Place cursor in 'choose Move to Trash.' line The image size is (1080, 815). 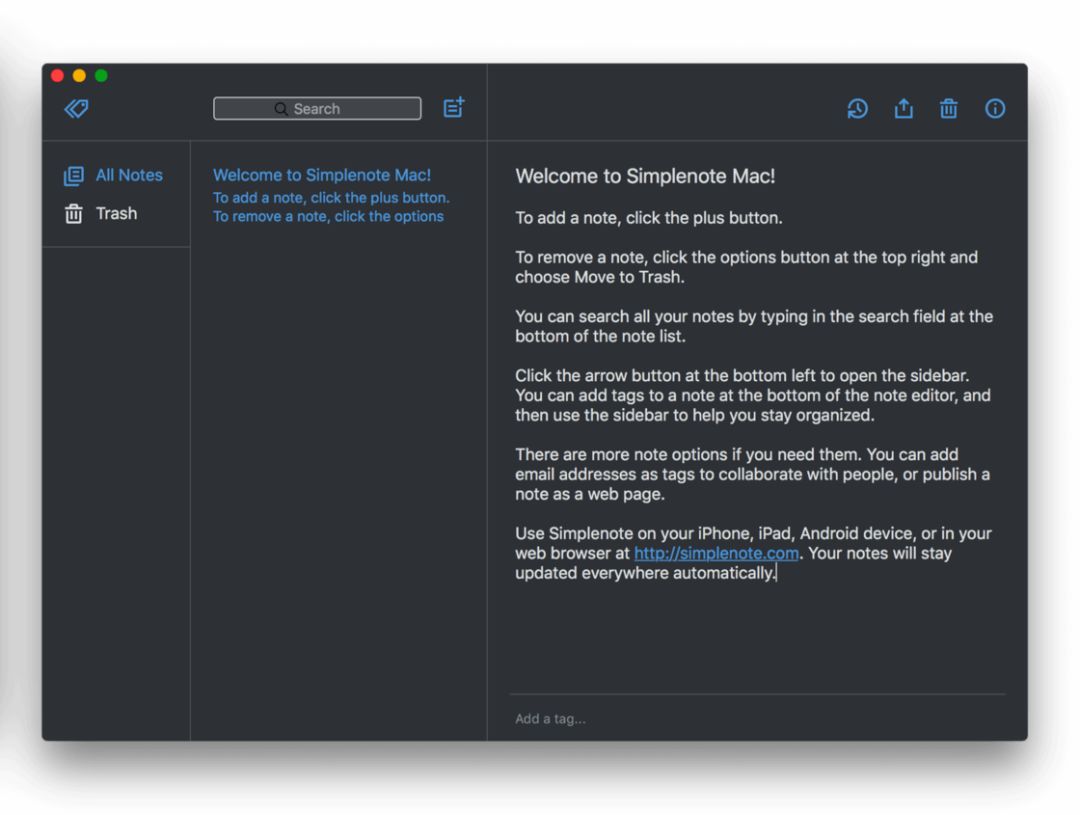(600, 277)
